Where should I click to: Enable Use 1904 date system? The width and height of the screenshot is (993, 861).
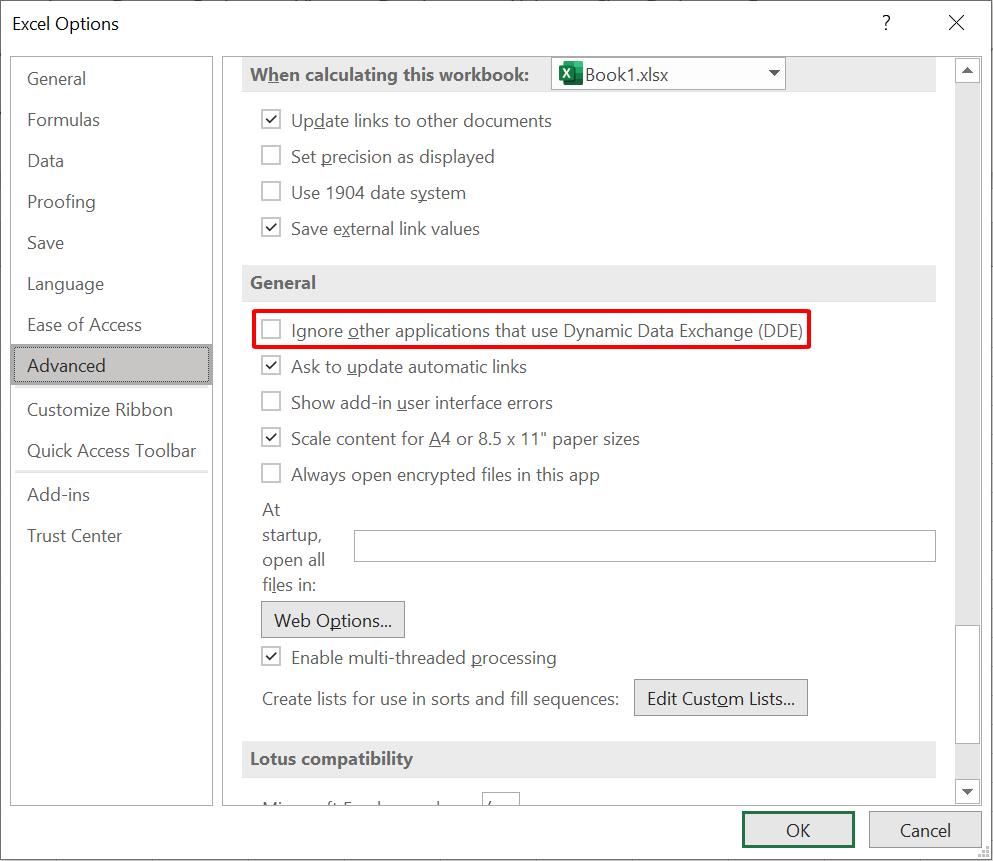coord(270,191)
